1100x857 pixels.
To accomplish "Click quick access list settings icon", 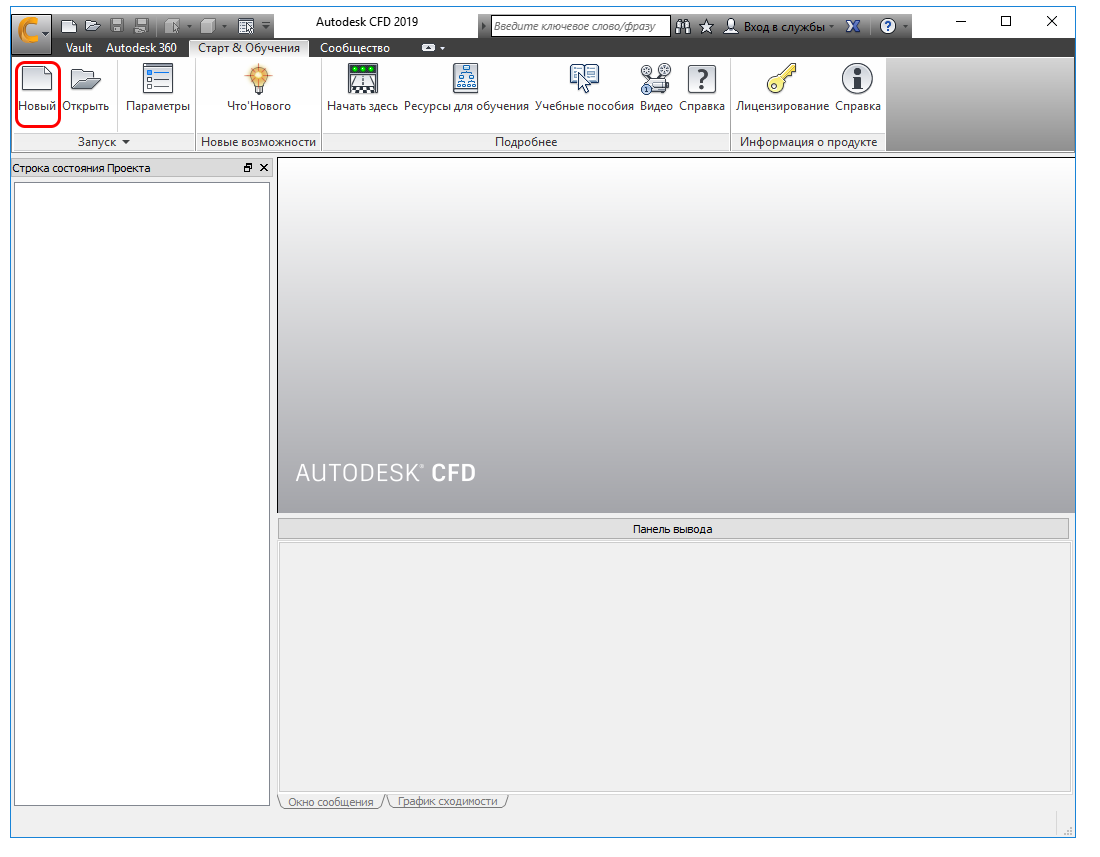I will [x=246, y=27].
